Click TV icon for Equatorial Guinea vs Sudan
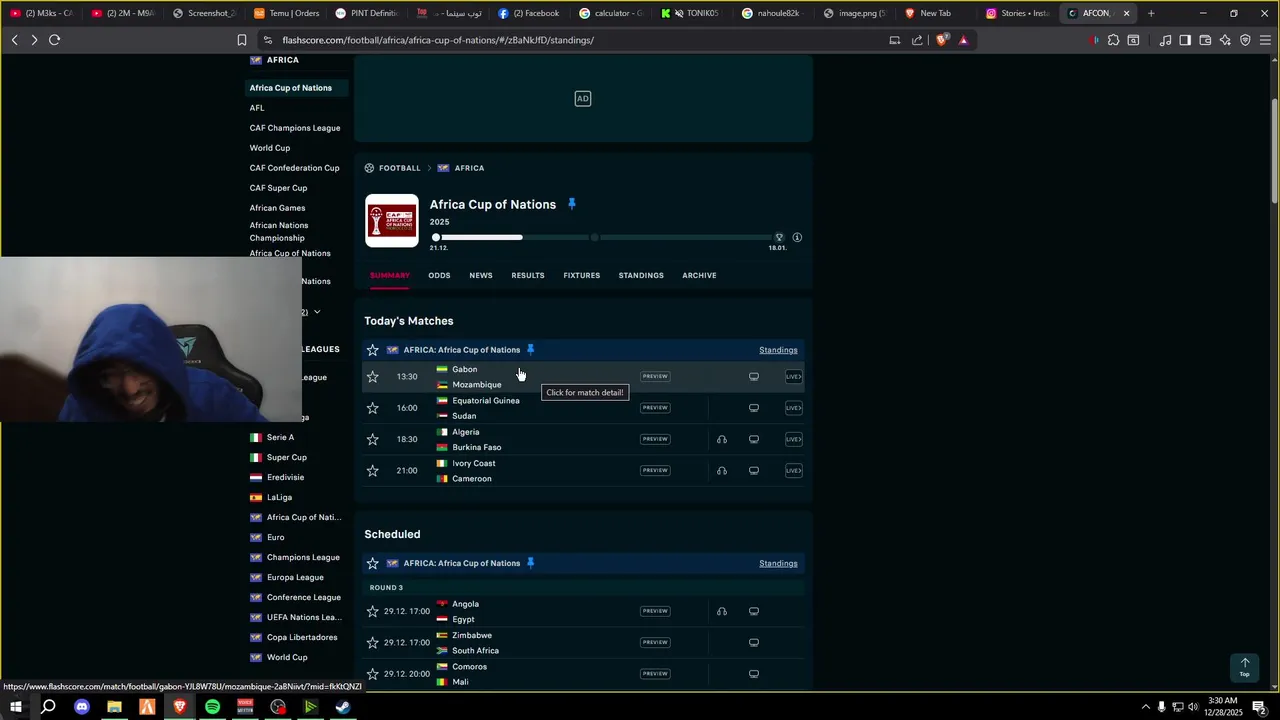 754,408
